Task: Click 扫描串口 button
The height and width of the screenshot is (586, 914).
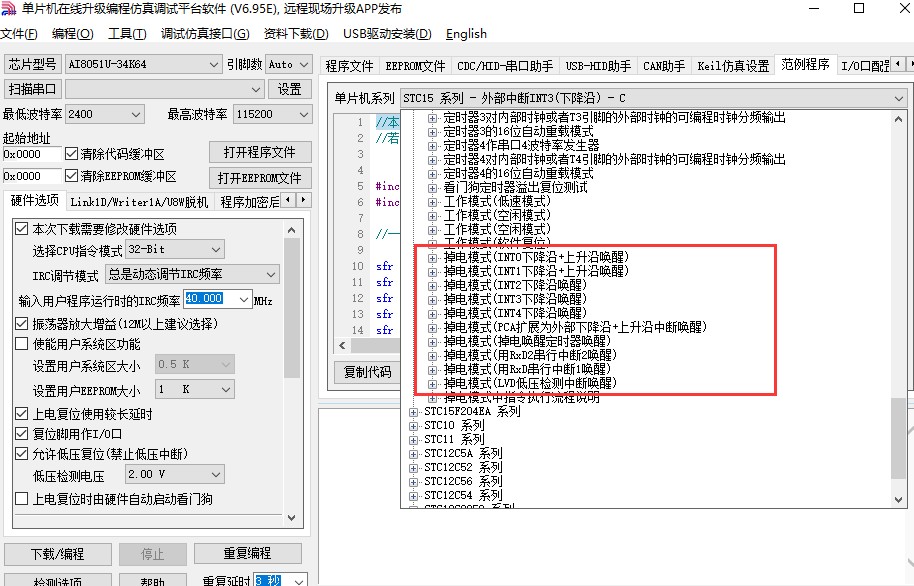Action: [x=33, y=89]
